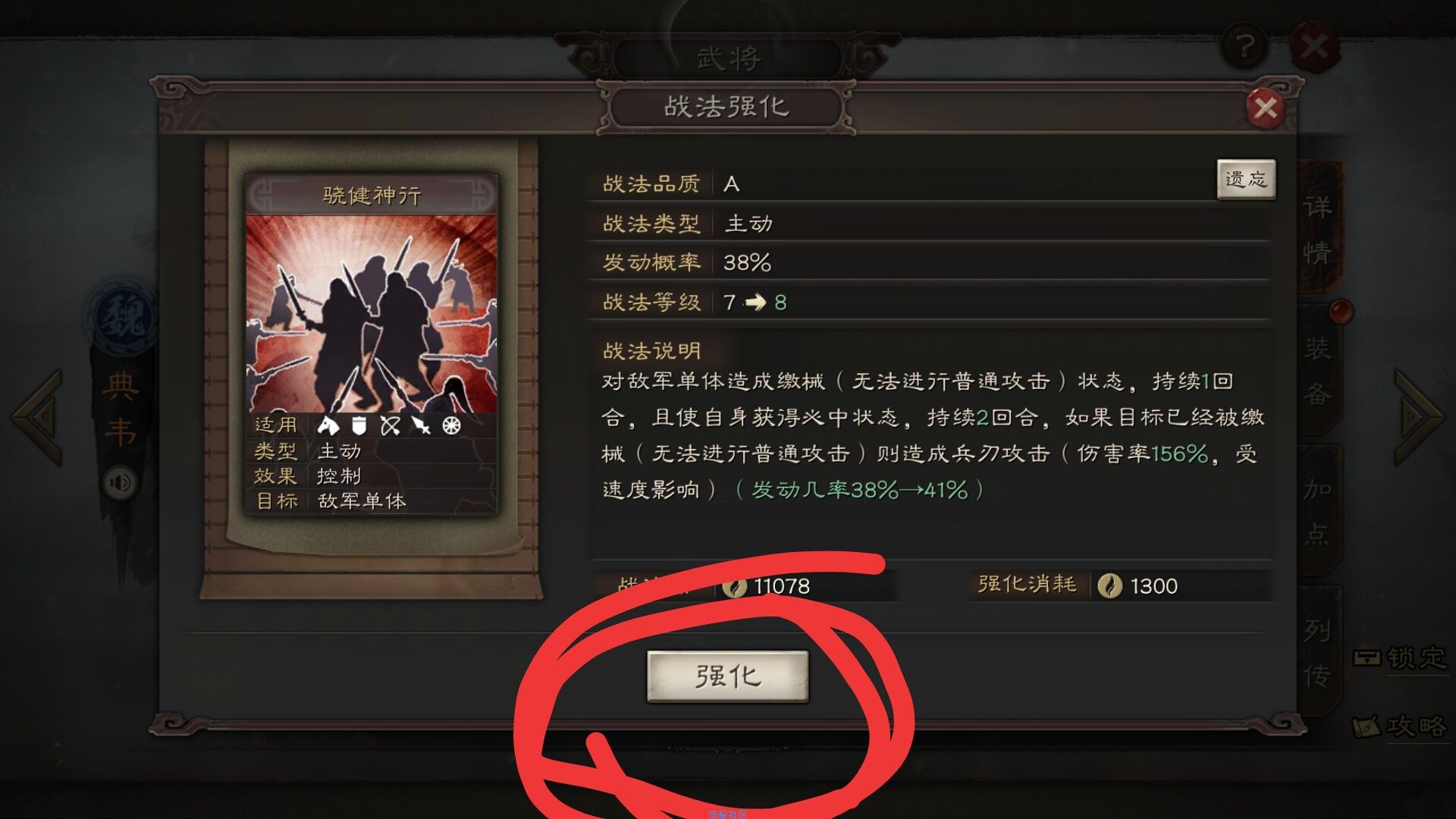Click the 魏 faction emblem
Image resolution: width=1456 pixels, height=819 pixels.
click(121, 317)
